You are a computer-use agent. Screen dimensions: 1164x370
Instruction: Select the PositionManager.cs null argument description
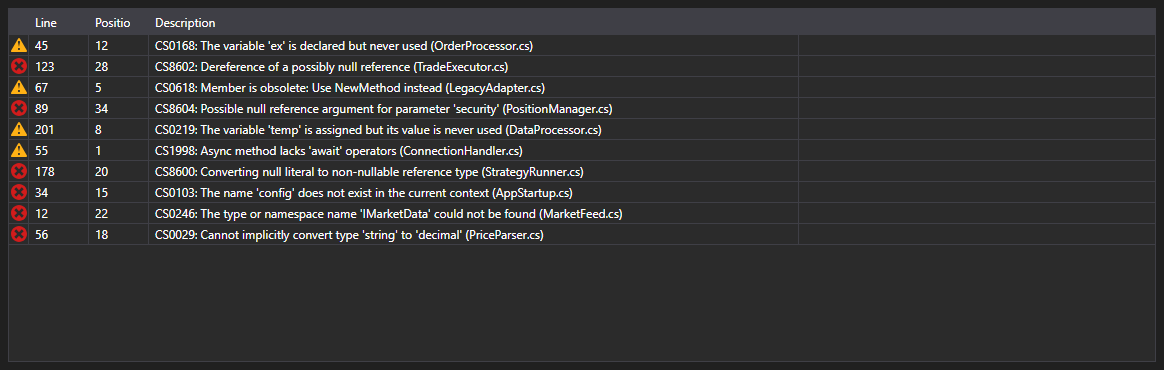384,108
